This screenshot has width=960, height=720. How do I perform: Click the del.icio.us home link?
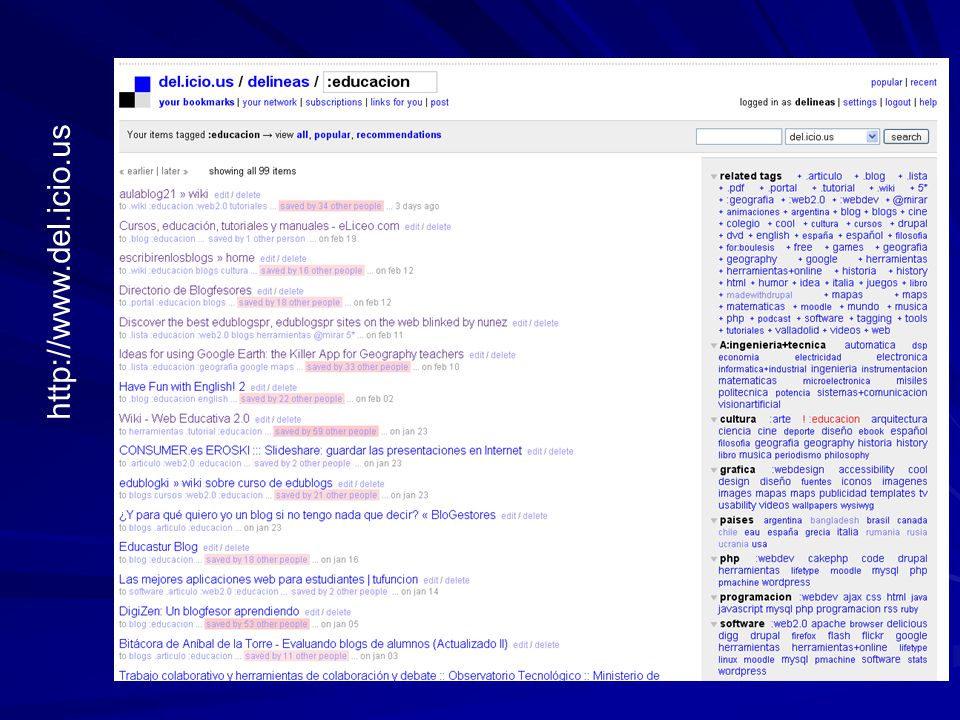tap(196, 81)
